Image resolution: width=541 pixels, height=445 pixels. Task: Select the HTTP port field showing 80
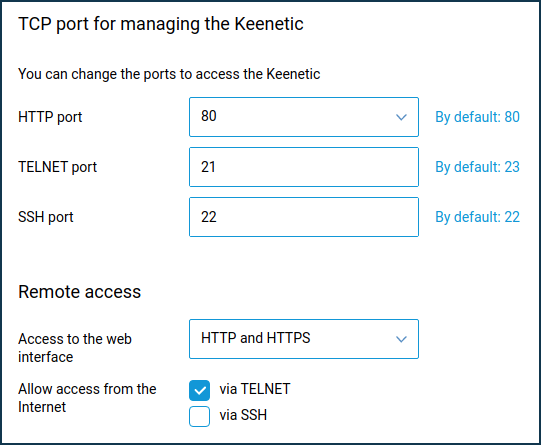(304, 117)
